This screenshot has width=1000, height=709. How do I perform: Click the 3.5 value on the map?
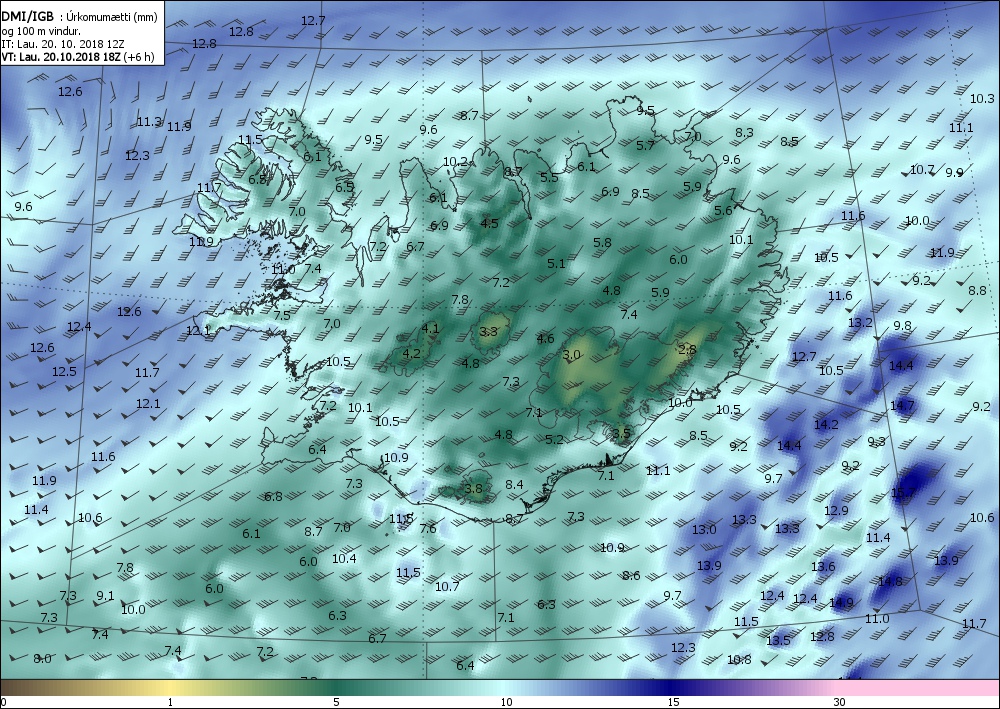coord(621,434)
